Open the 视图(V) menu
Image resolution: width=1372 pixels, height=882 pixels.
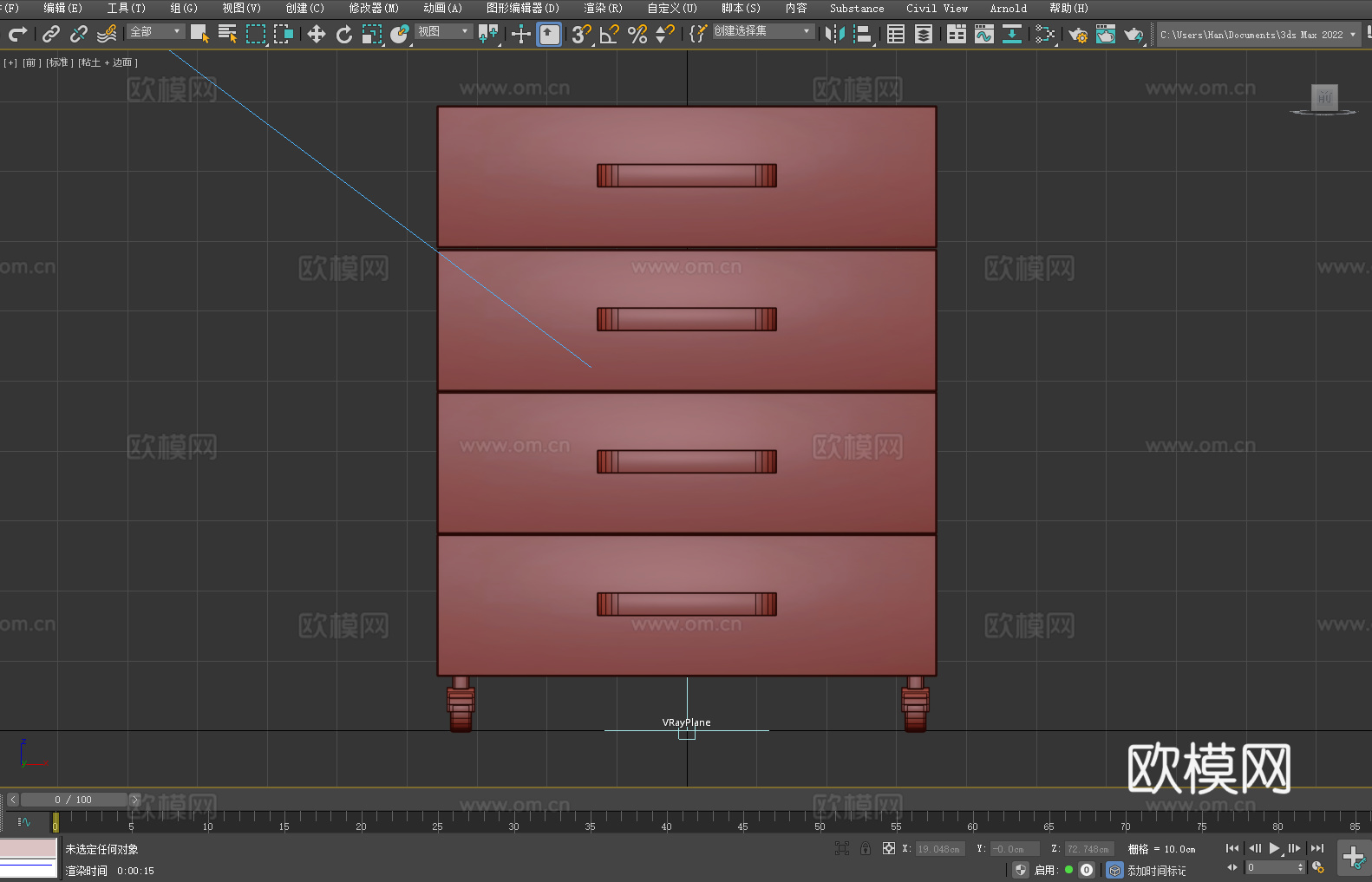click(x=241, y=8)
